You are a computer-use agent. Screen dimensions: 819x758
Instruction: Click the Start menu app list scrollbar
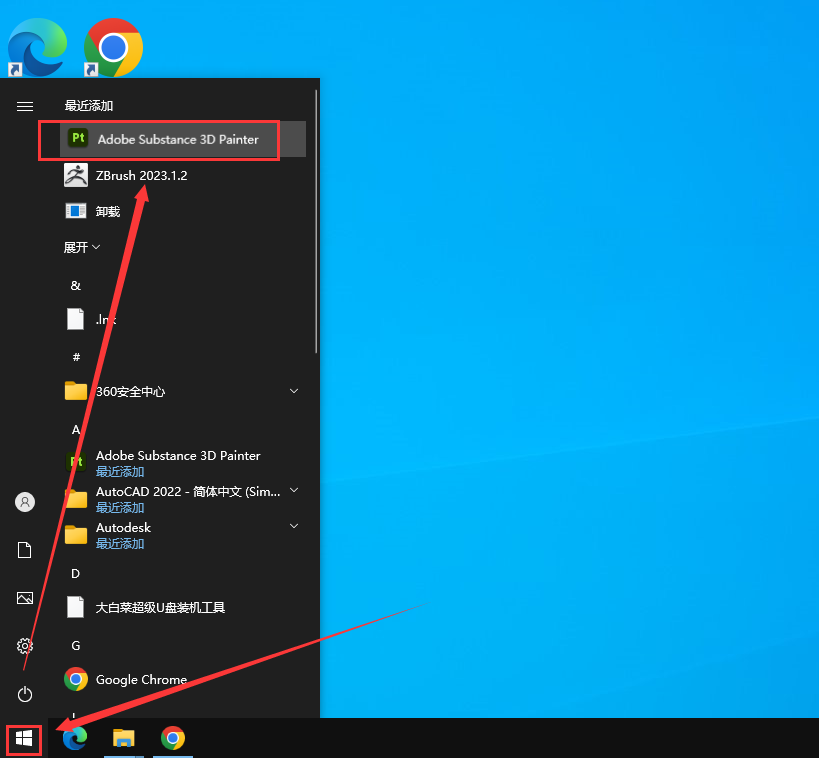[316, 222]
